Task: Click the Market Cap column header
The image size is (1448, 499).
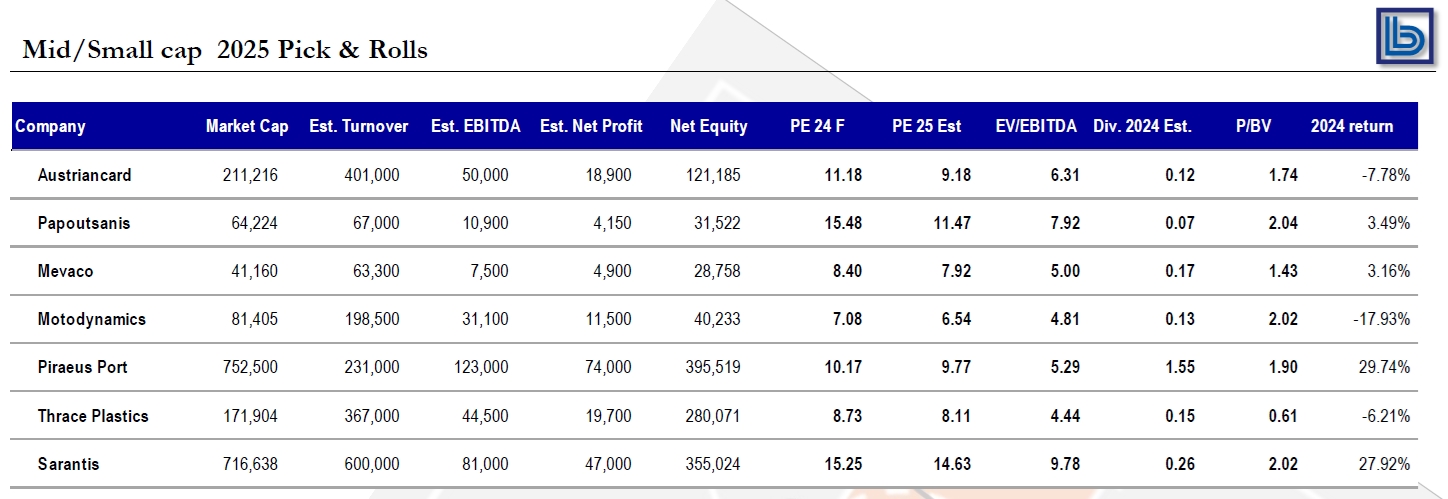Action: coord(247,127)
